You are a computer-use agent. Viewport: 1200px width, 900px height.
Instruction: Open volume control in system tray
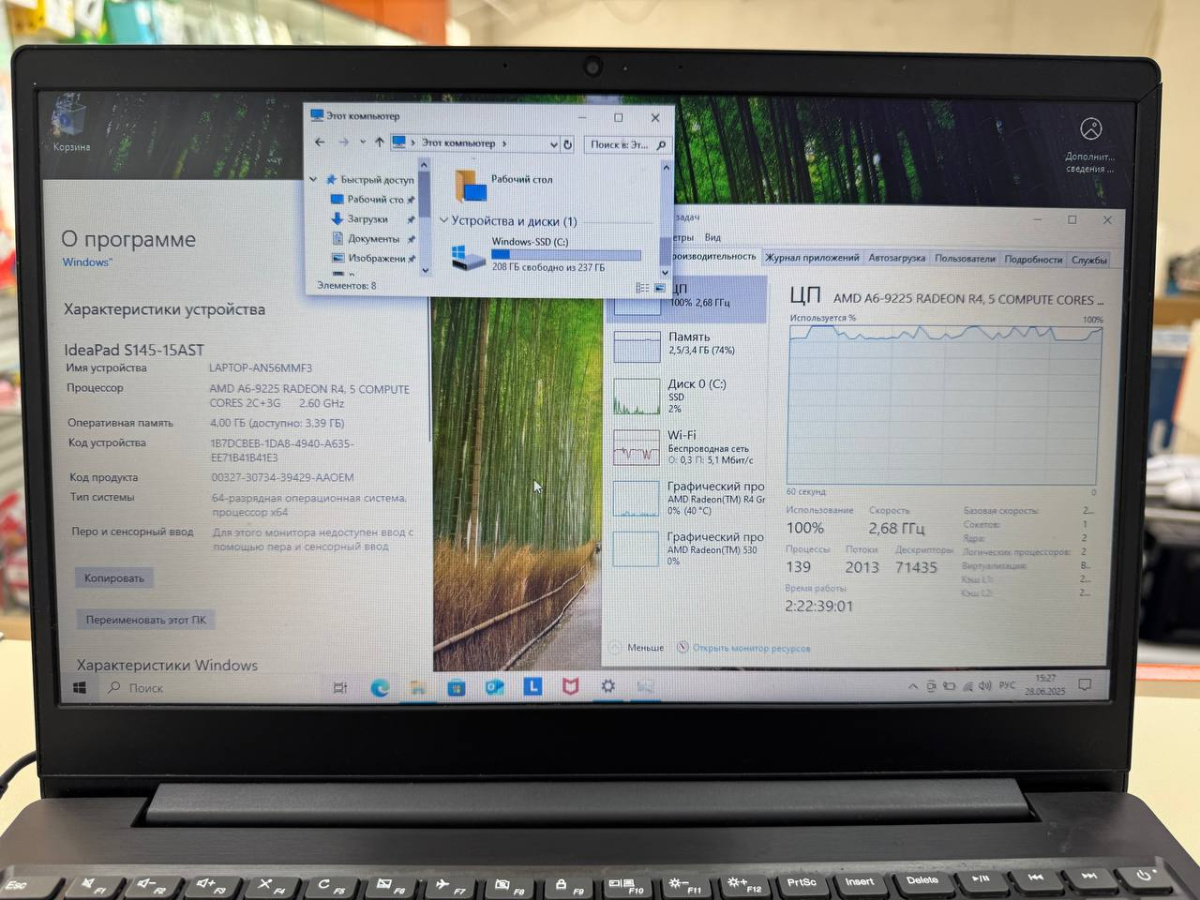click(x=984, y=686)
